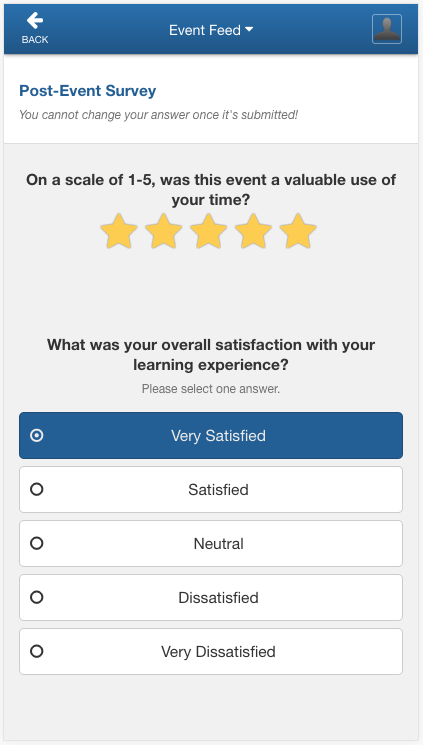
Task: Expand the Event Feed dropdown caret
Action: coord(249,30)
